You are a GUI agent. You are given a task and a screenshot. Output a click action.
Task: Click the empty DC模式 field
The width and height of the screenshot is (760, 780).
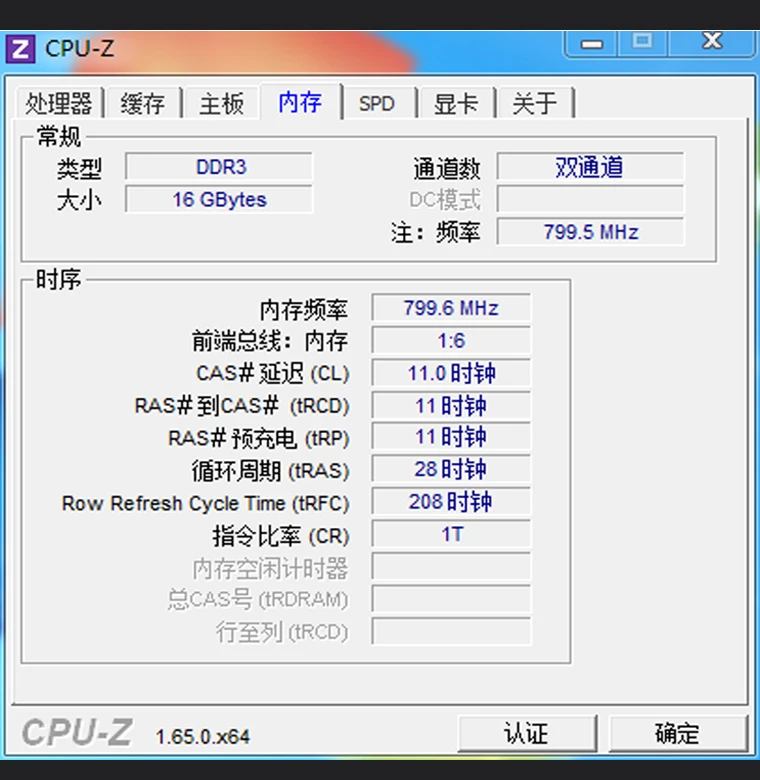tap(590, 199)
